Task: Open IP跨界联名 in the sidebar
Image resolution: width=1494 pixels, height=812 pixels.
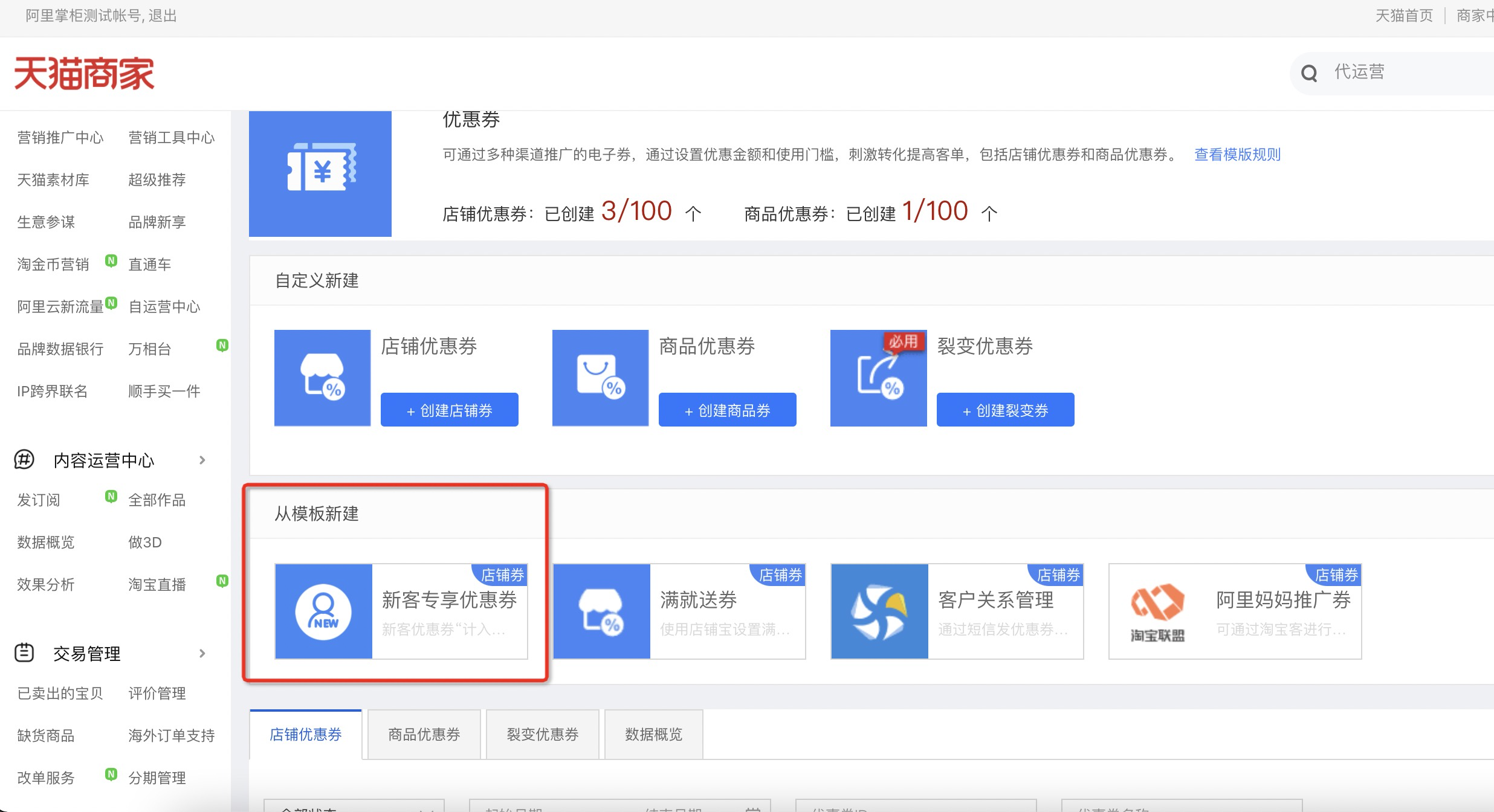Action: pos(53,391)
